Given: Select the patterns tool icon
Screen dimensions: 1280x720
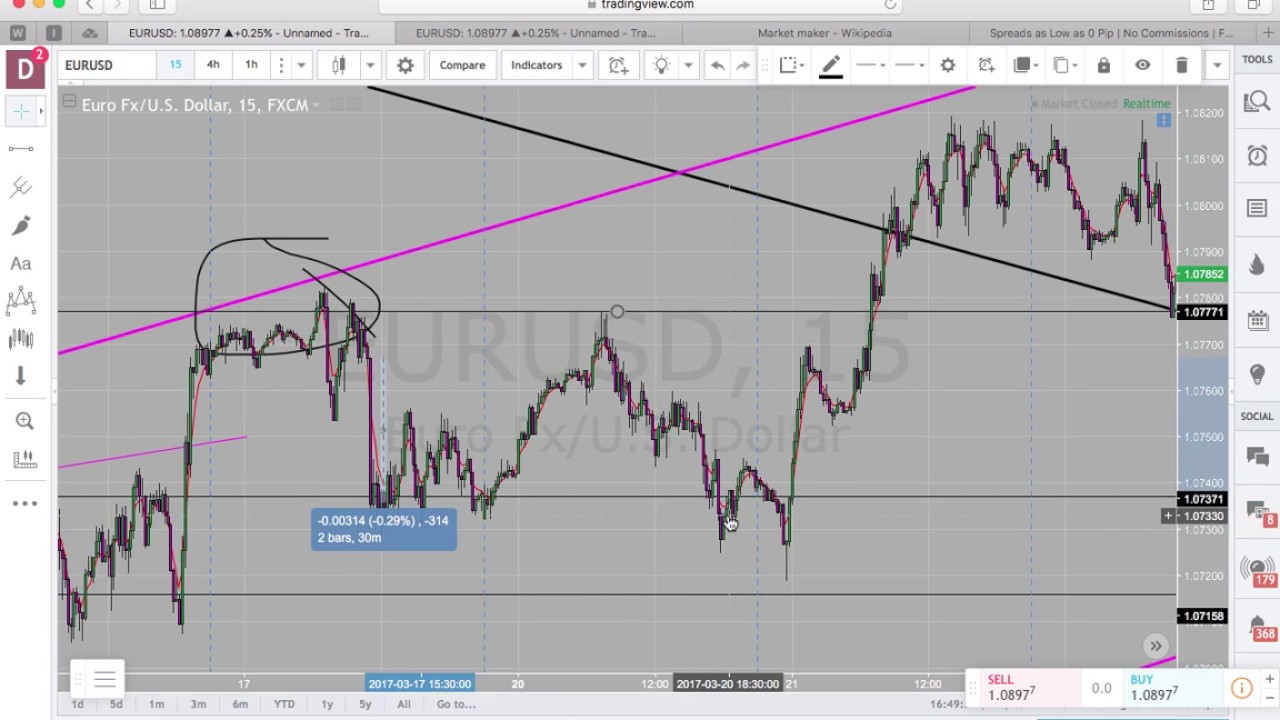Looking at the screenshot, I should (x=21, y=301).
